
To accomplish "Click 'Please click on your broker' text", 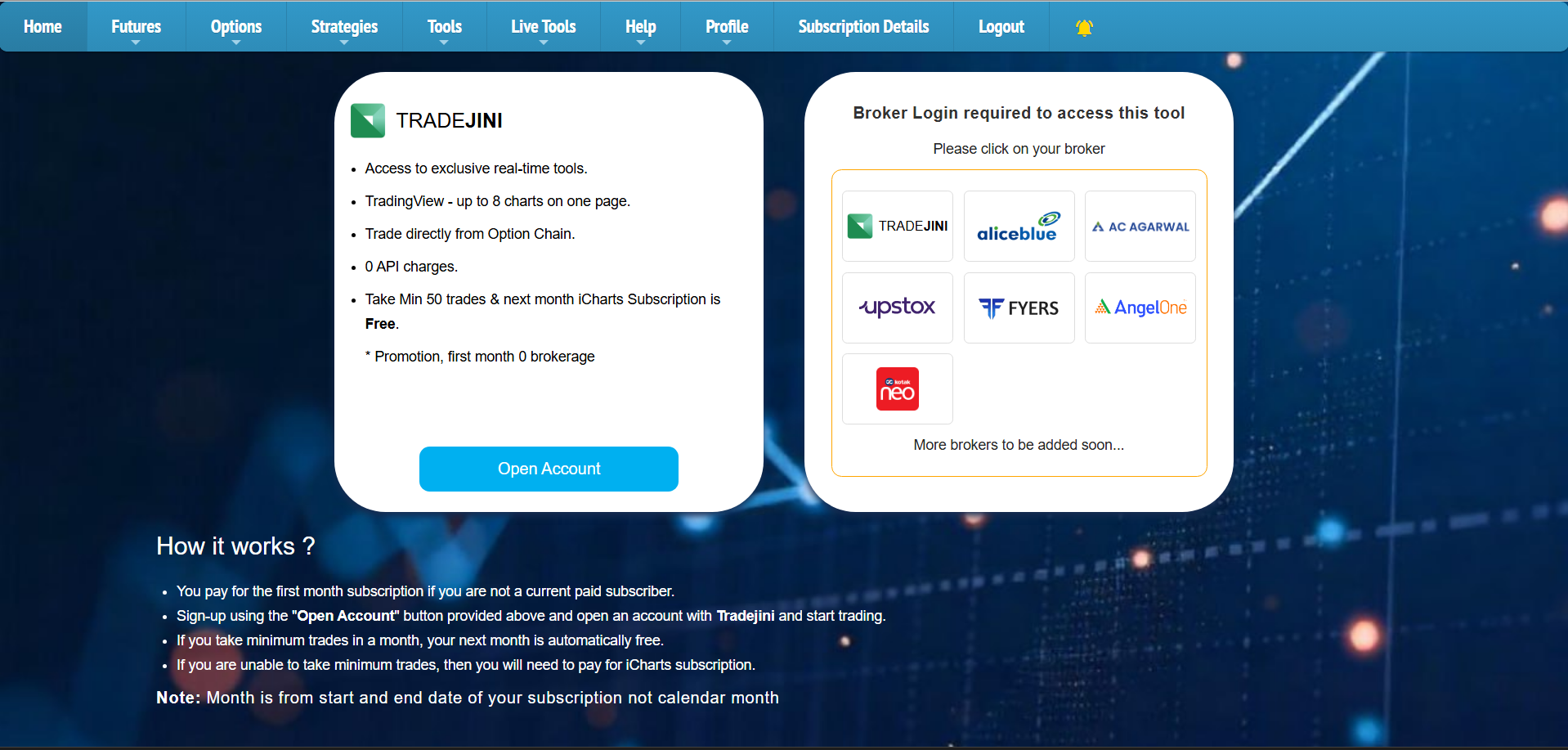I will click(1019, 149).
